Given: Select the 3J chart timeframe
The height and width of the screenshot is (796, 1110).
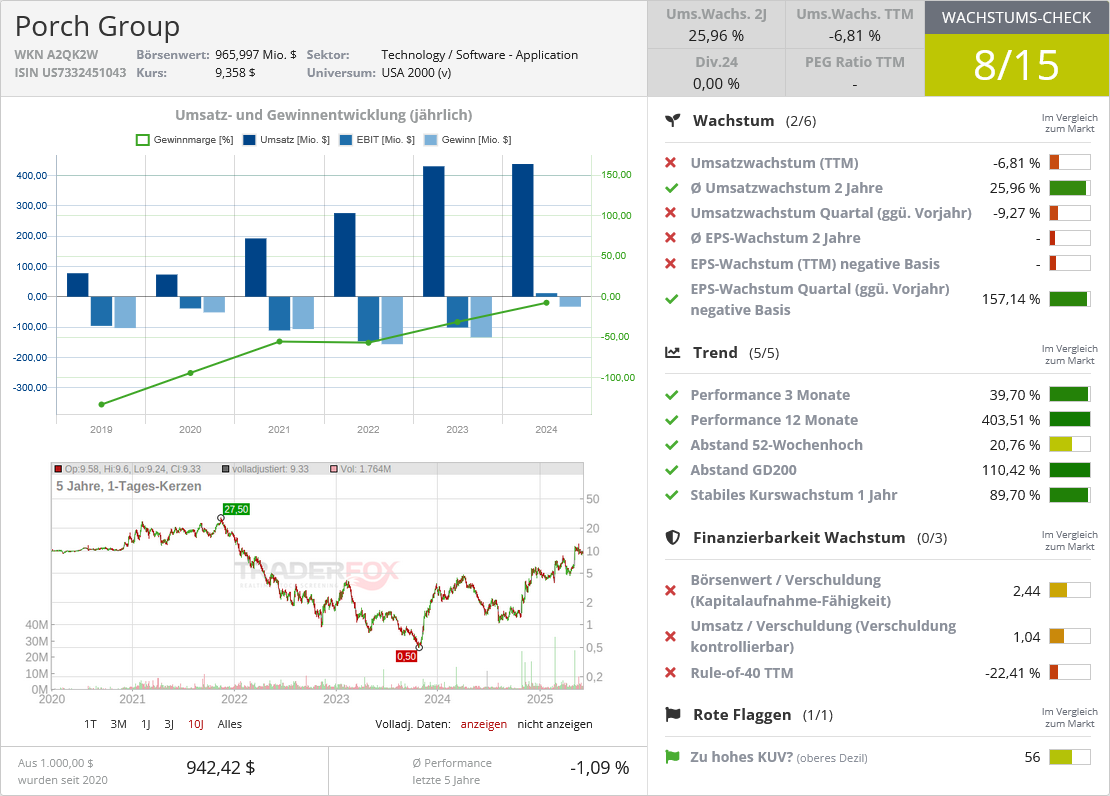Looking at the screenshot, I should (169, 724).
